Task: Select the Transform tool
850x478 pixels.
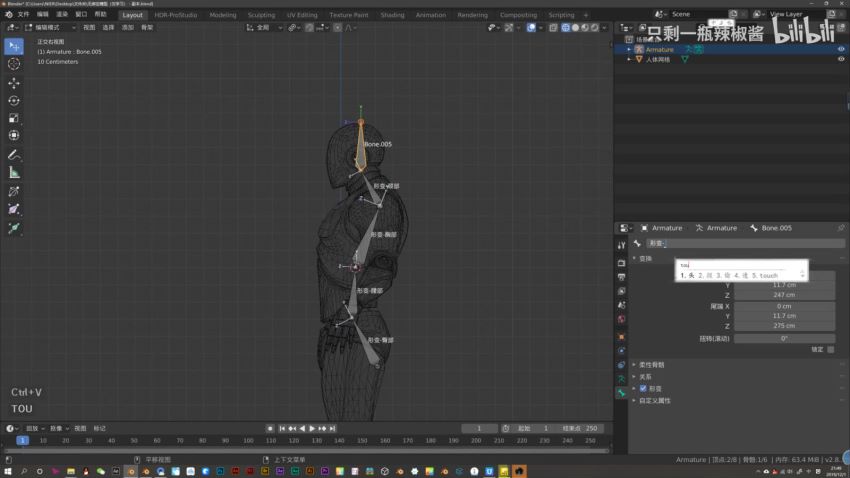Action: 14,135
